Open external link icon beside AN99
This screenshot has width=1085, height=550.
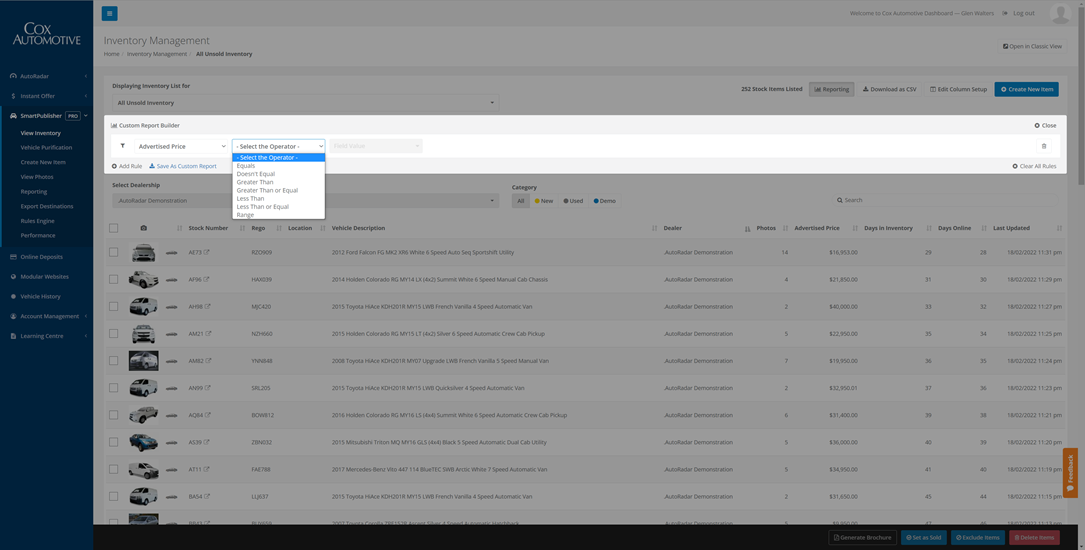pyautogui.click(x=208, y=387)
